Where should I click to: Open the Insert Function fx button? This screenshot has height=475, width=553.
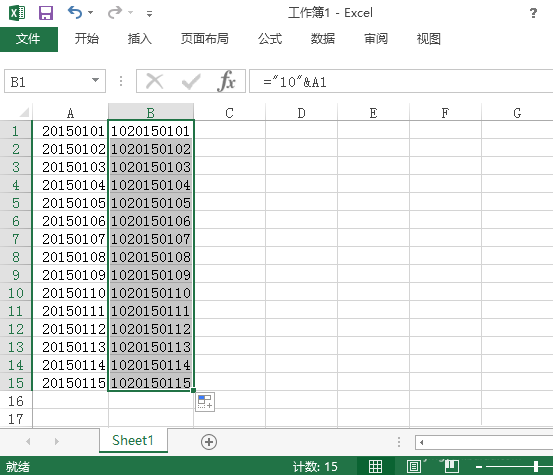point(226,81)
